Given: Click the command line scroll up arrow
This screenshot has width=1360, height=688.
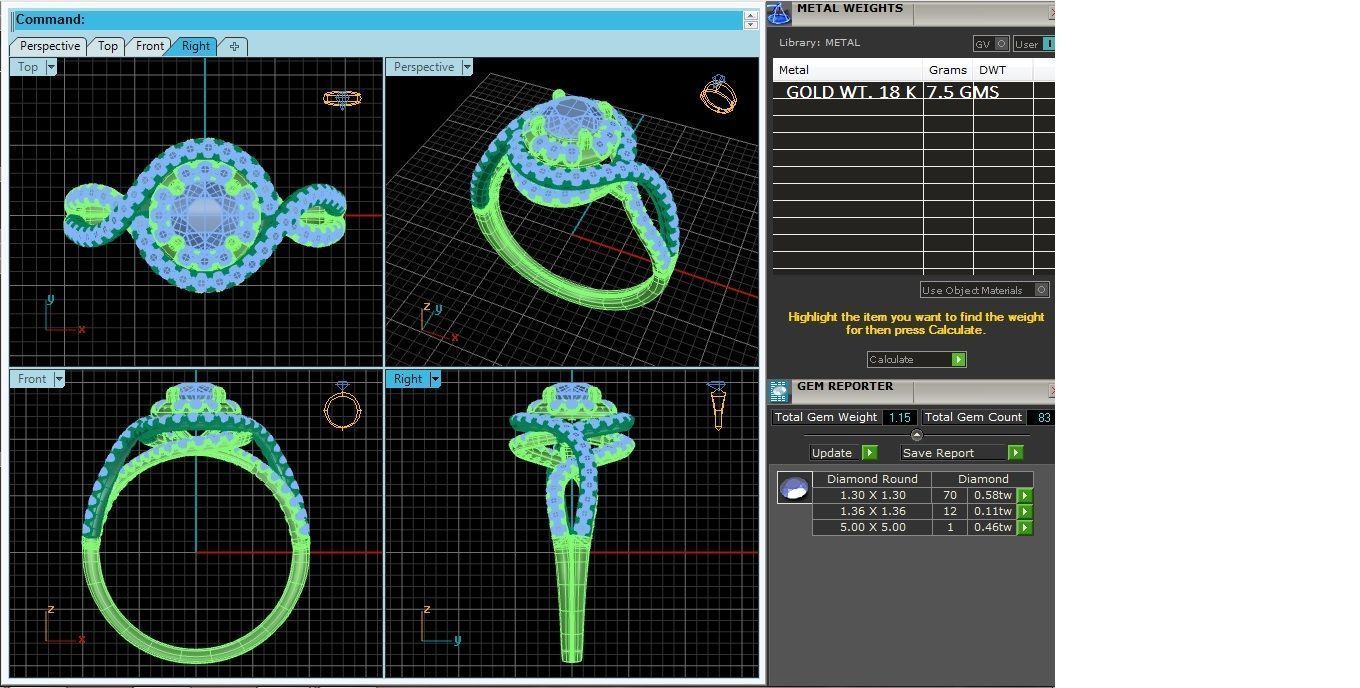Looking at the screenshot, I should pos(750,15).
